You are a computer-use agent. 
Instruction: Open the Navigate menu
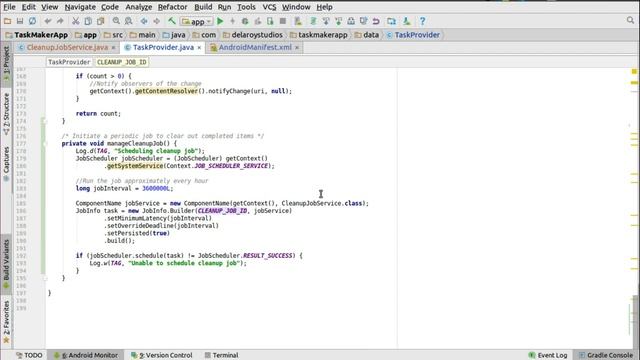click(x=80, y=7)
